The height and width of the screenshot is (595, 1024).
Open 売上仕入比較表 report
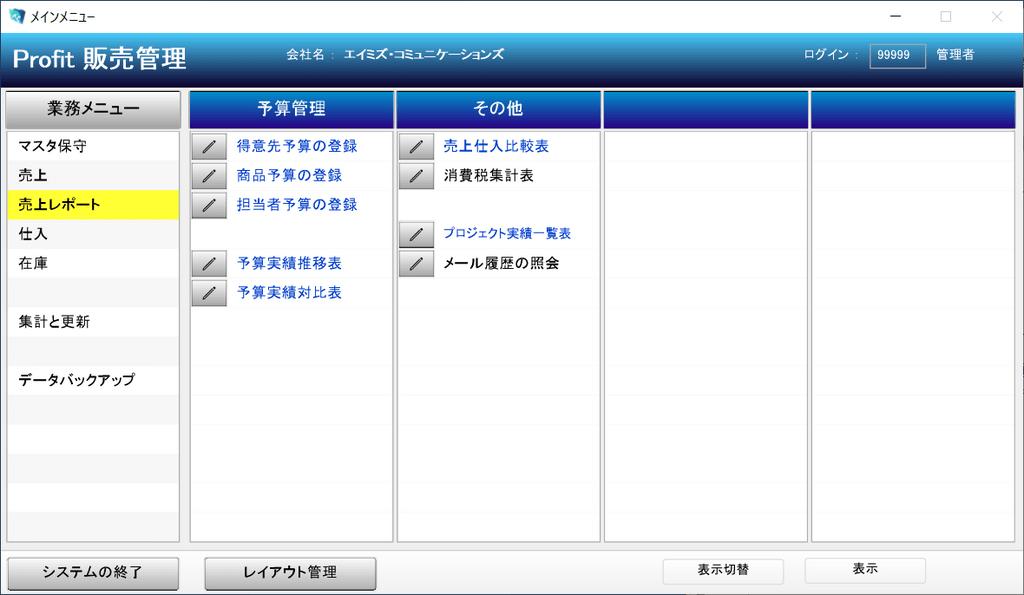point(496,146)
